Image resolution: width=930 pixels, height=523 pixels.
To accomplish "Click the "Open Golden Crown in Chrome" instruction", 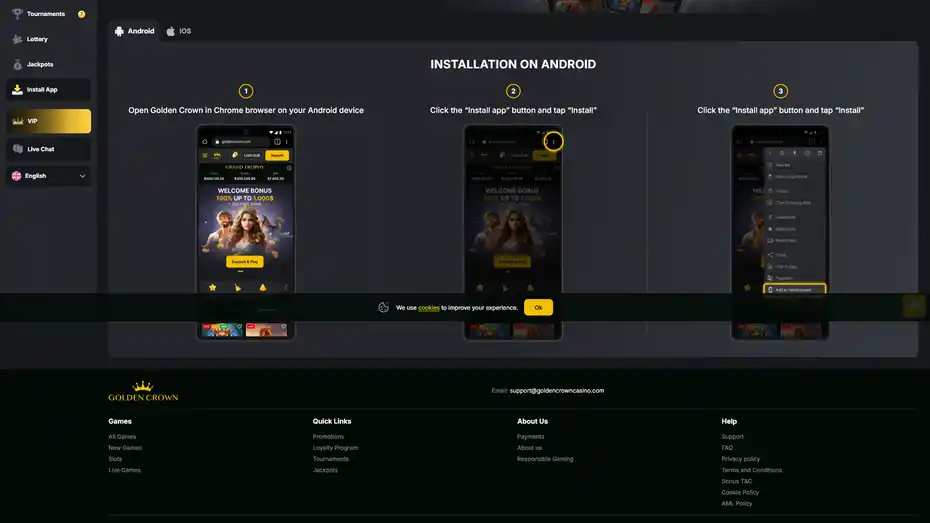I will 246,110.
